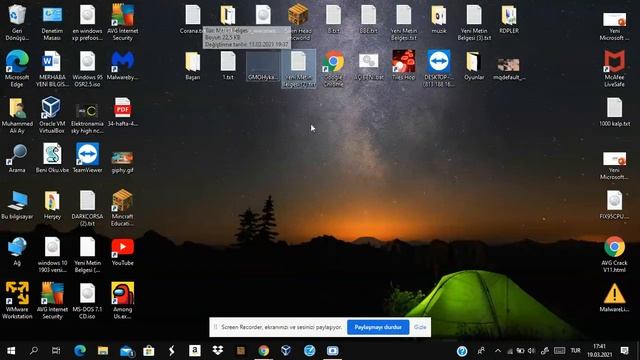Viewport: 640px width, 360px height.
Task: Select en windows xp prefoos file
Action: pos(87,22)
